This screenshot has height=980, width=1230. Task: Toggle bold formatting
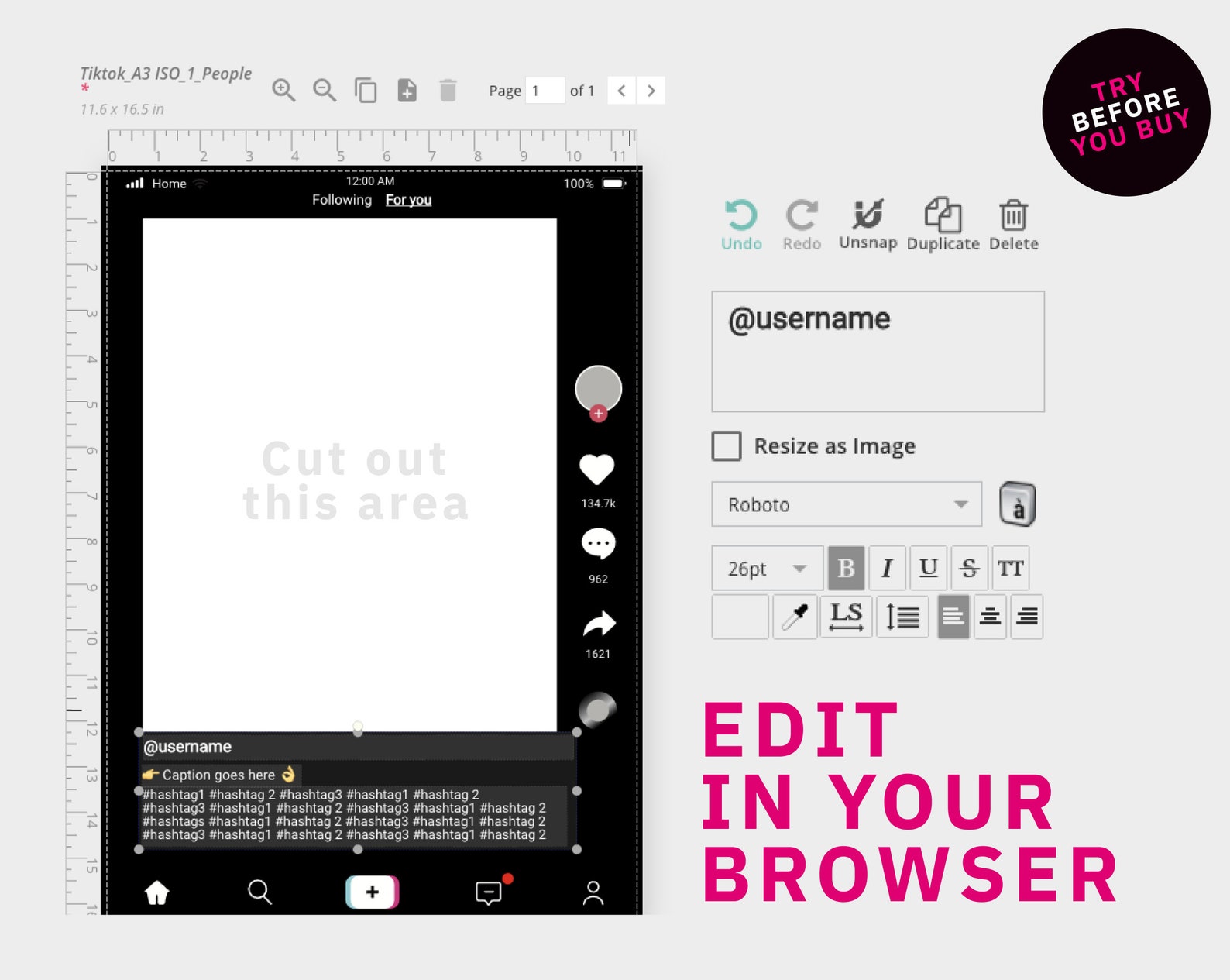pos(846,568)
